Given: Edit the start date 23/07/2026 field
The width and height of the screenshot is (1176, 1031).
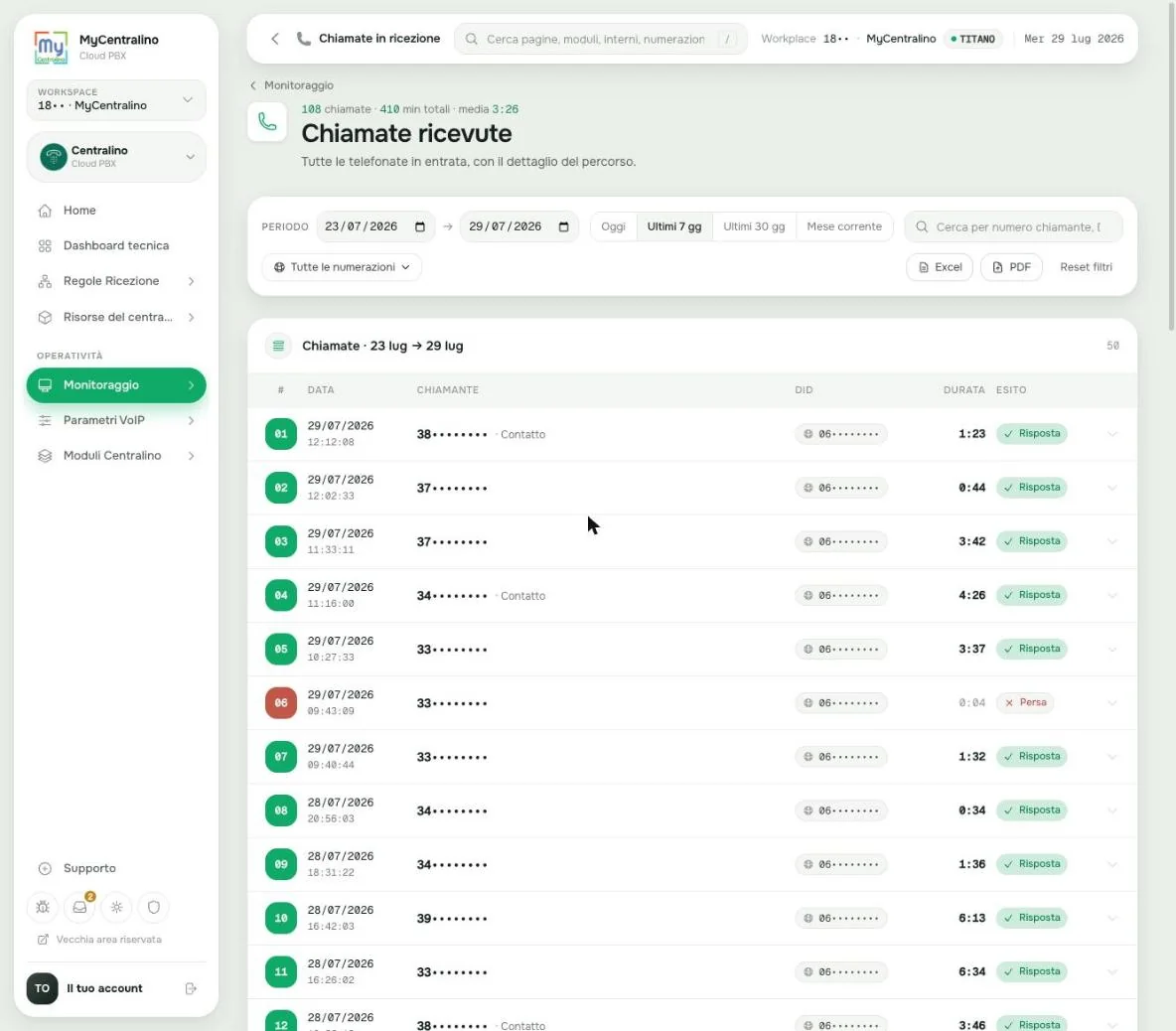Looking at the screenshot, I should point(375,227).
